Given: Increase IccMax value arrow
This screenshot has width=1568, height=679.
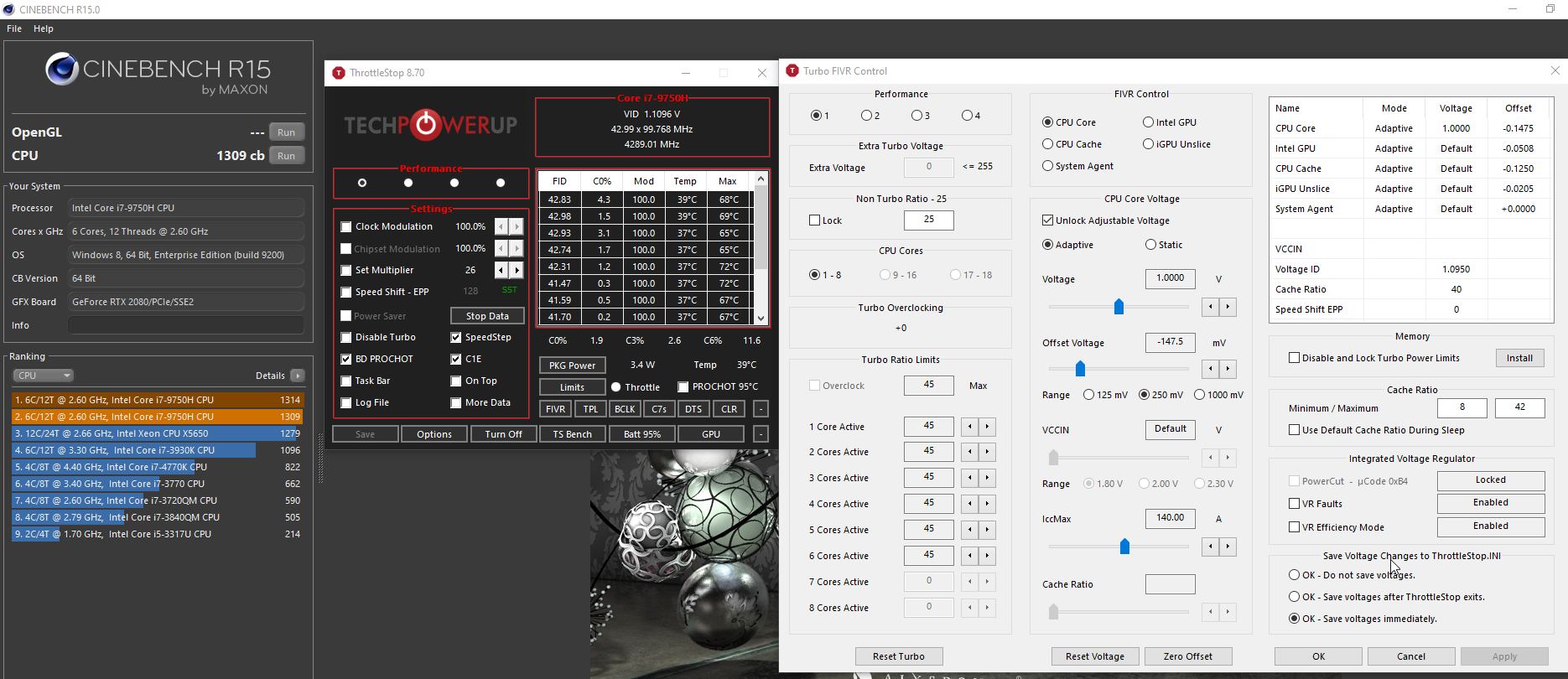Looking at the screenshot, I should tap(1228, 547).
